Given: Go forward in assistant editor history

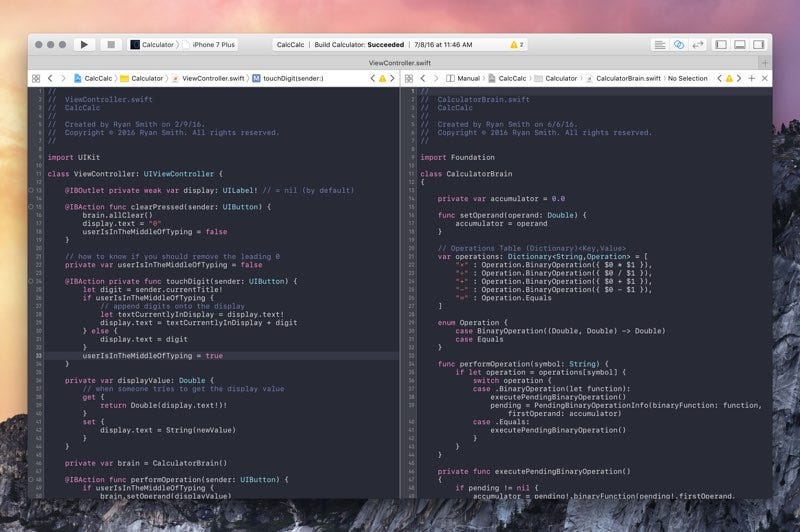Looking at the screenshot, I should 436,79.
